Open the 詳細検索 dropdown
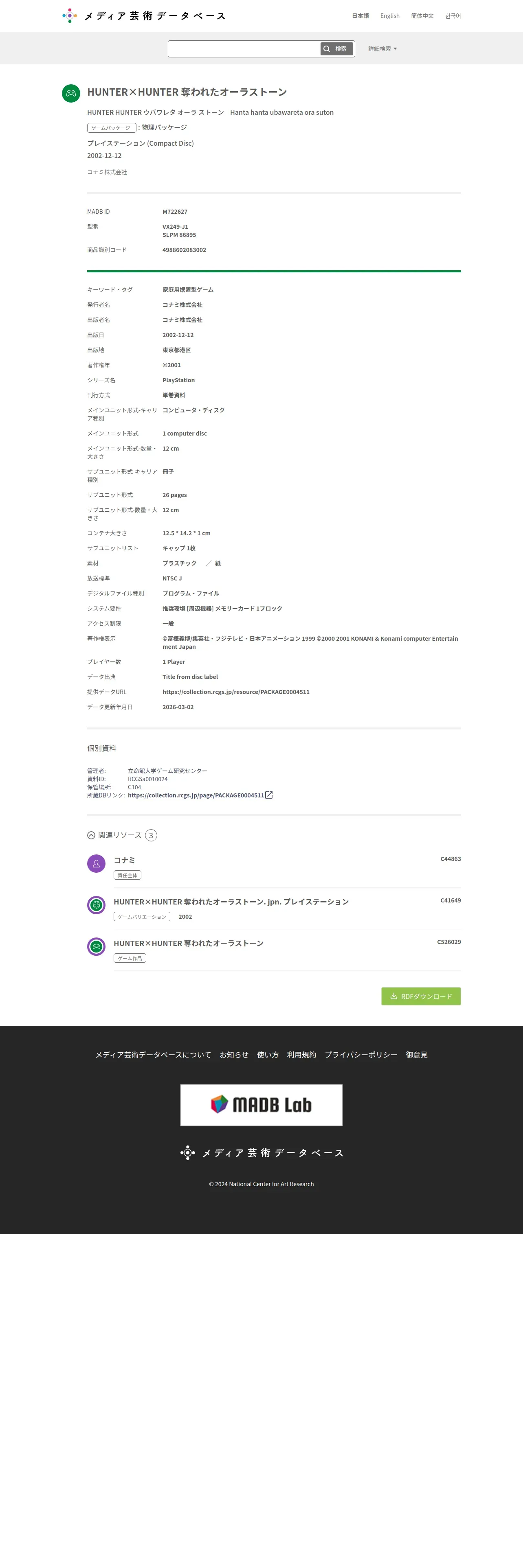The width and height of the screenshot is (523, 1568). point(382,49)
